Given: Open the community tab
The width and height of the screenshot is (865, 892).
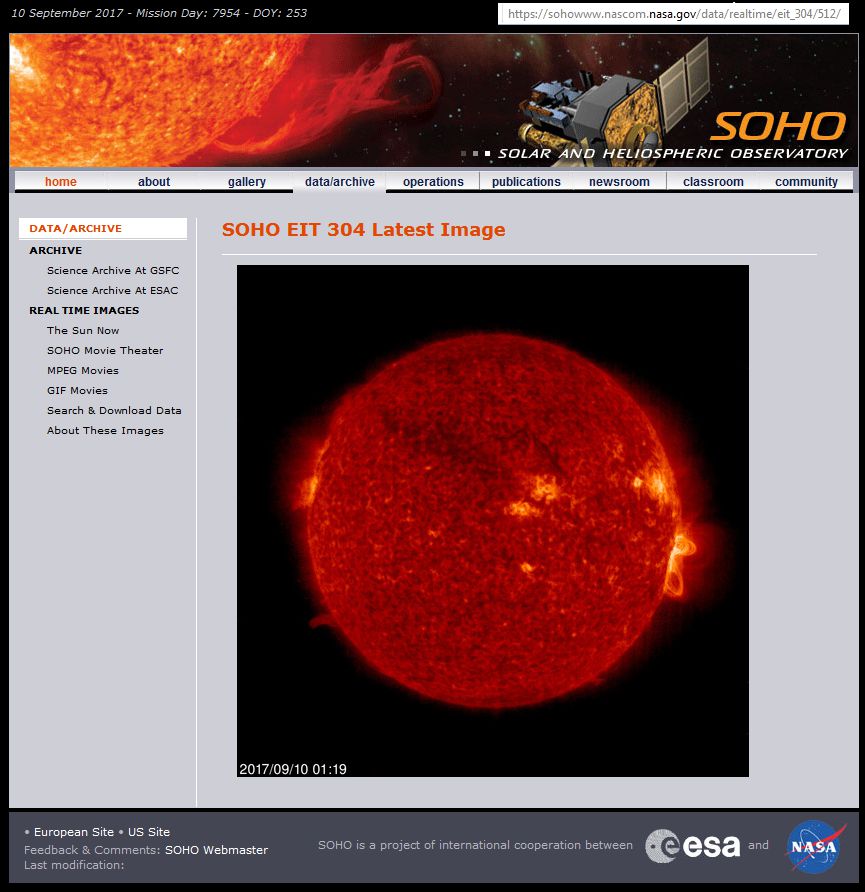Looking at the screenshot, I should pyautogui.click(x=806, y=181).
